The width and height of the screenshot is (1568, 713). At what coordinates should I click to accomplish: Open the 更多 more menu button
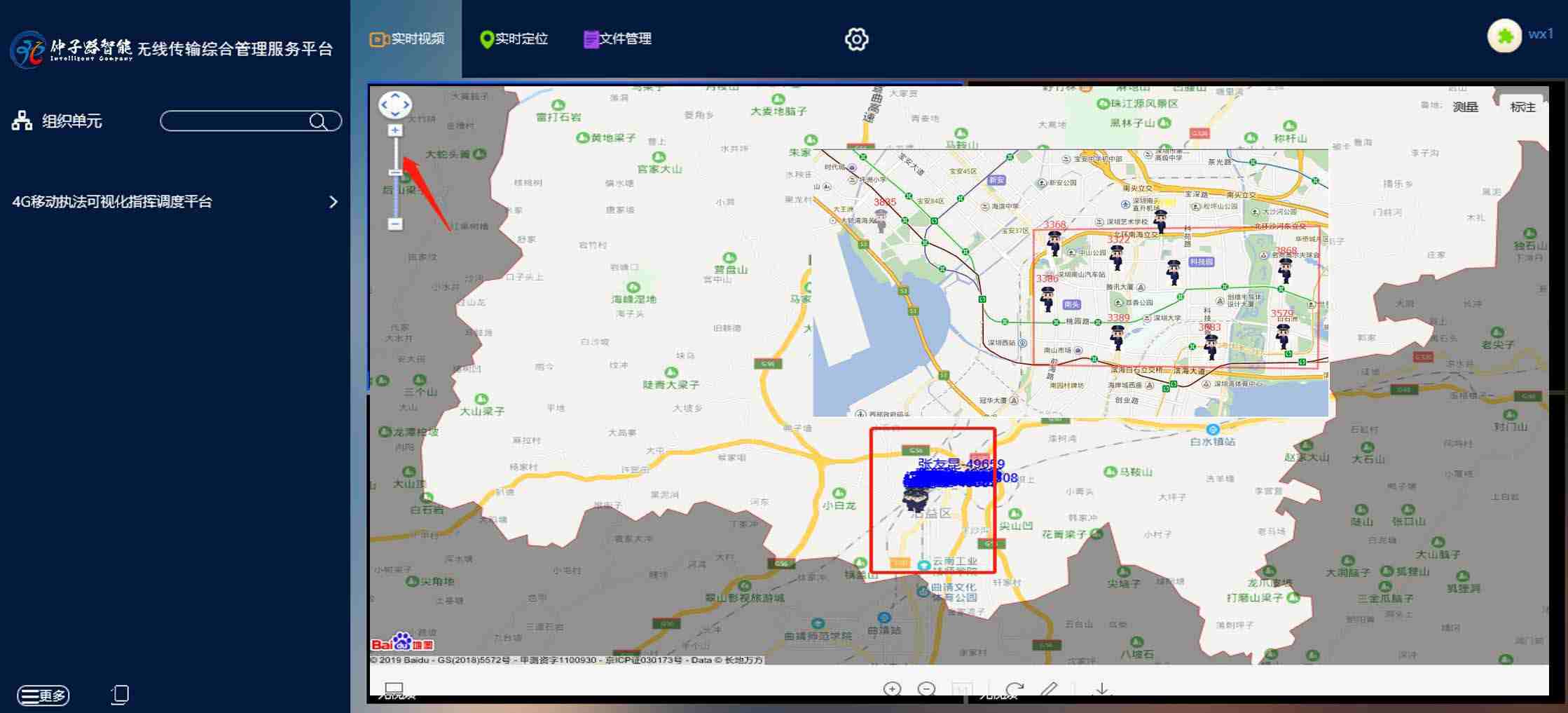(x=43, y=695)
